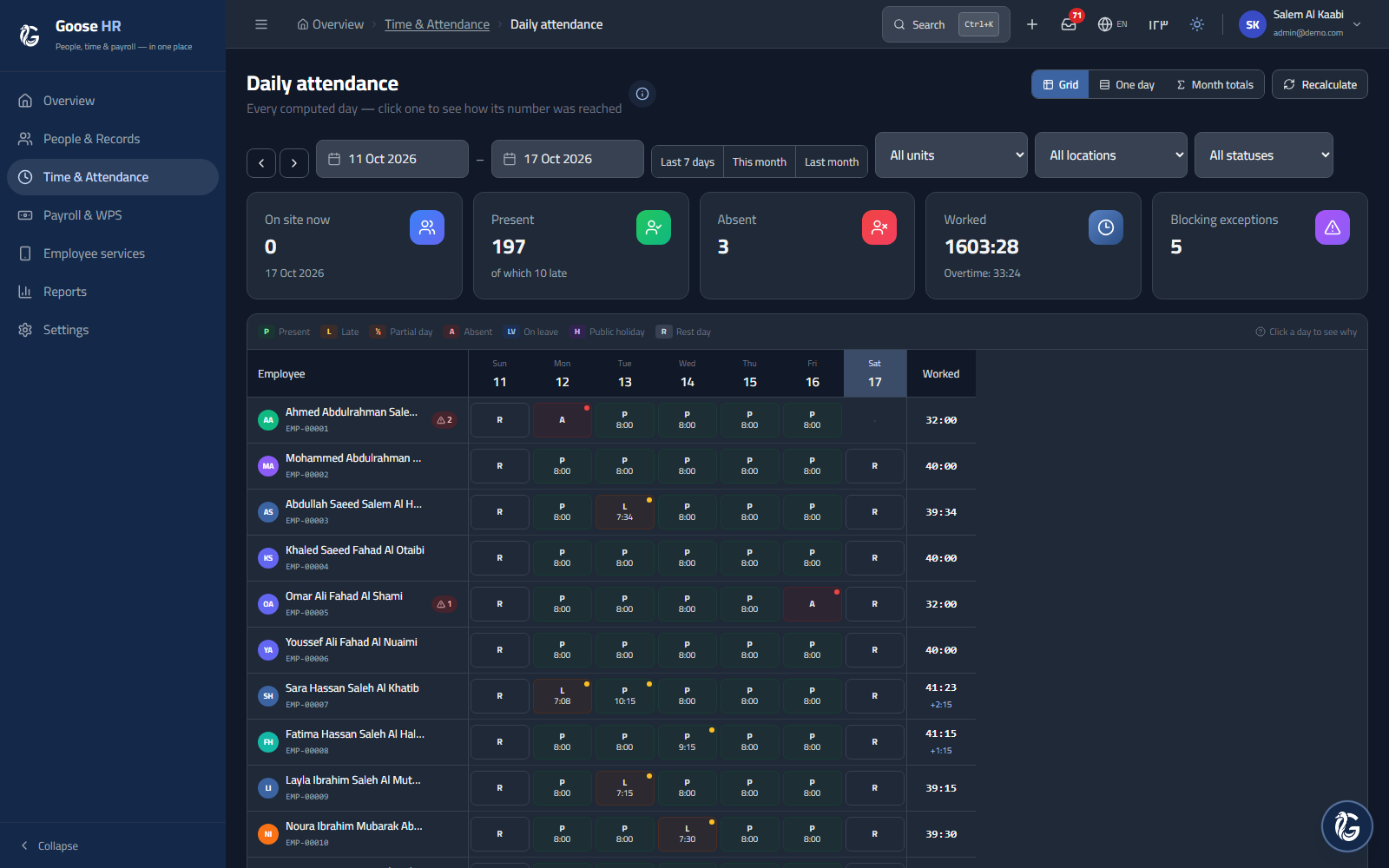Collapse the sidebar
The width and height of the screenshot is (1389, 868).
[x=49, y=845]
